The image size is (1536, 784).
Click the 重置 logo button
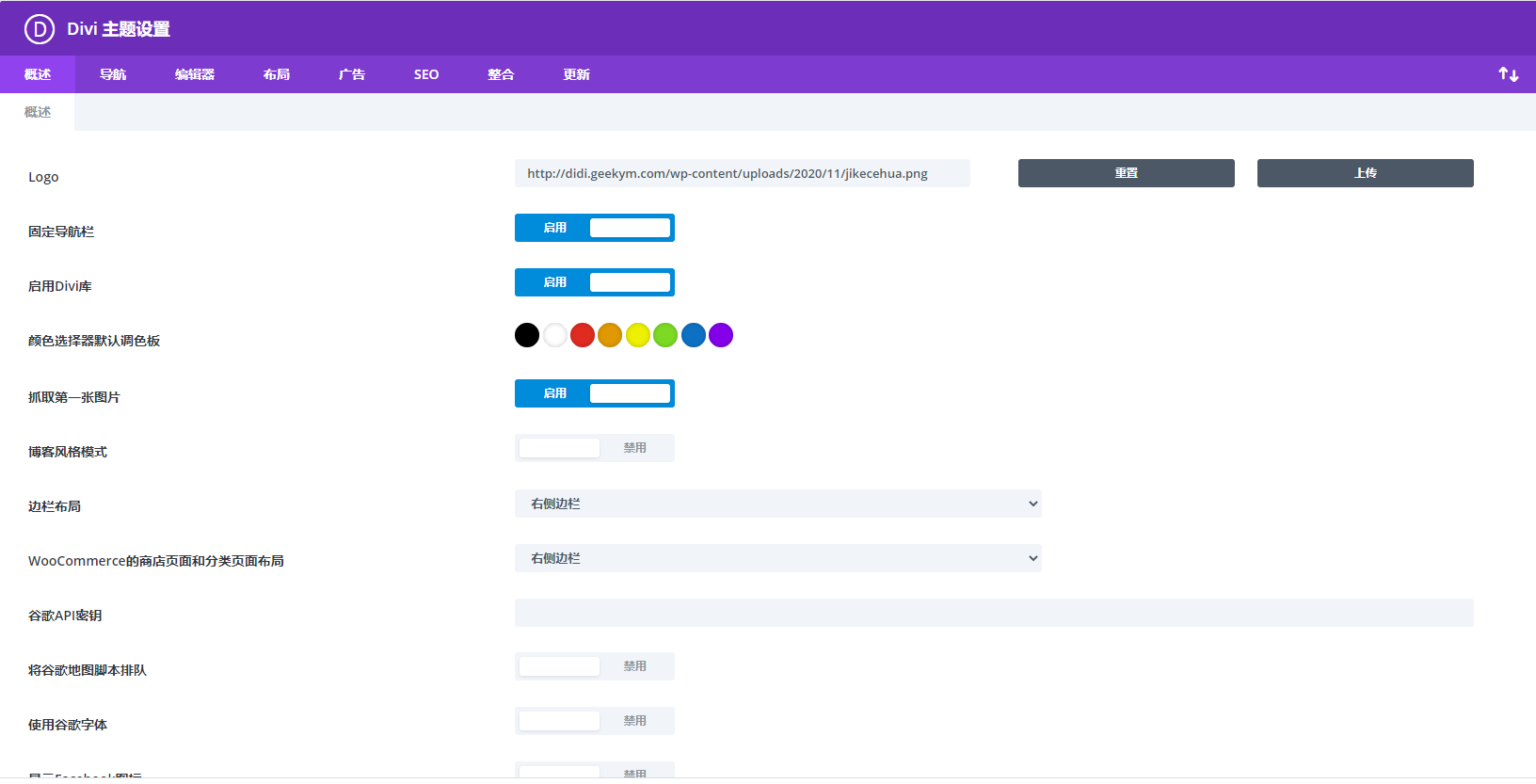tap(1127, 173)
